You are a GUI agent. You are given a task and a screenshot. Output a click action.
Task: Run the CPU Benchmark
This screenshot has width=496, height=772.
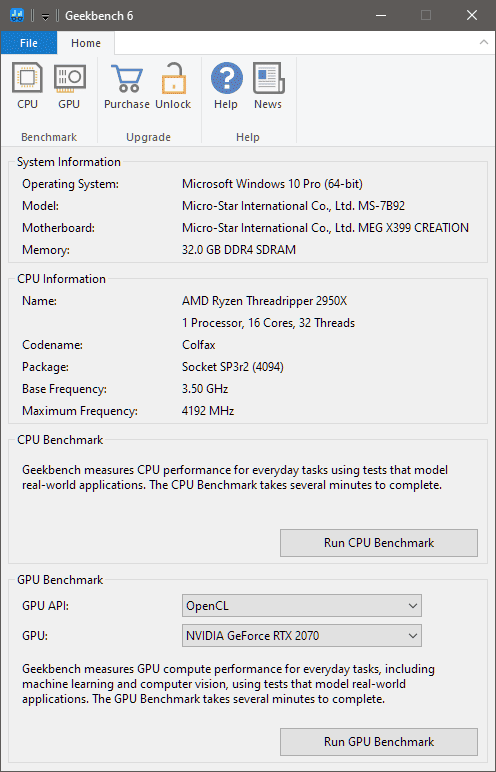(379, 543)
